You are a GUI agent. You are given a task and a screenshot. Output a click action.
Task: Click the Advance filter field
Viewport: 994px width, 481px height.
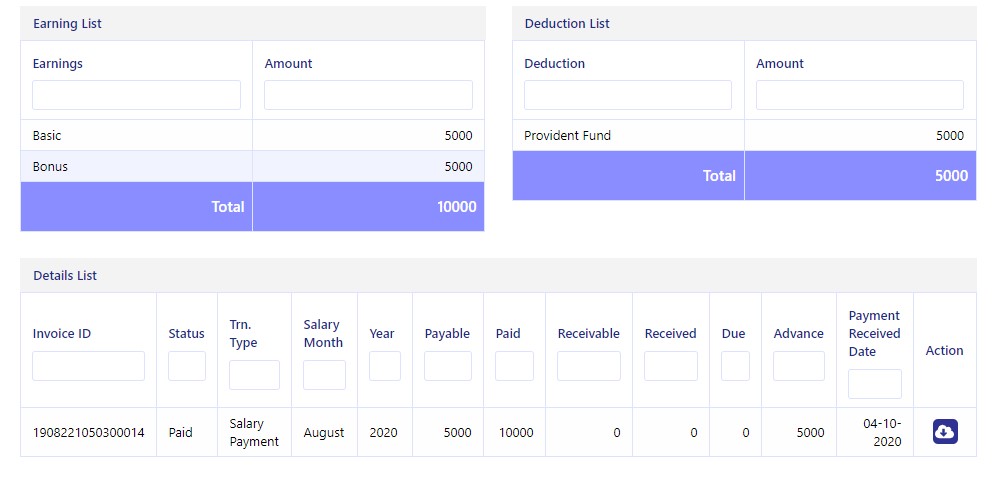799,366
